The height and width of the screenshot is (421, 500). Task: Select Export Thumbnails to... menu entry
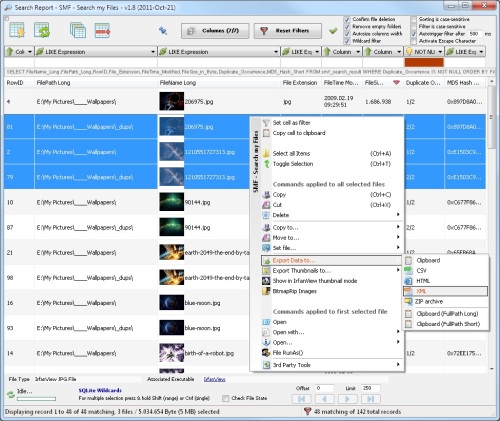pos(331,271)
